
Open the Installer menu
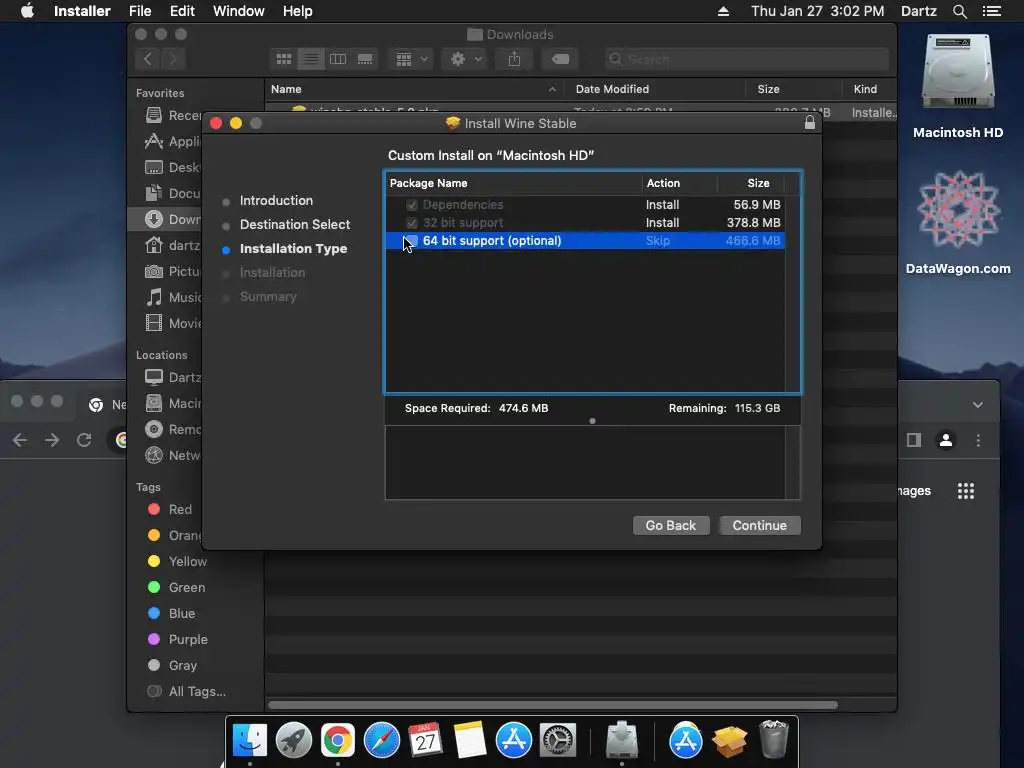pyautogui.click(x=82, y=11)
